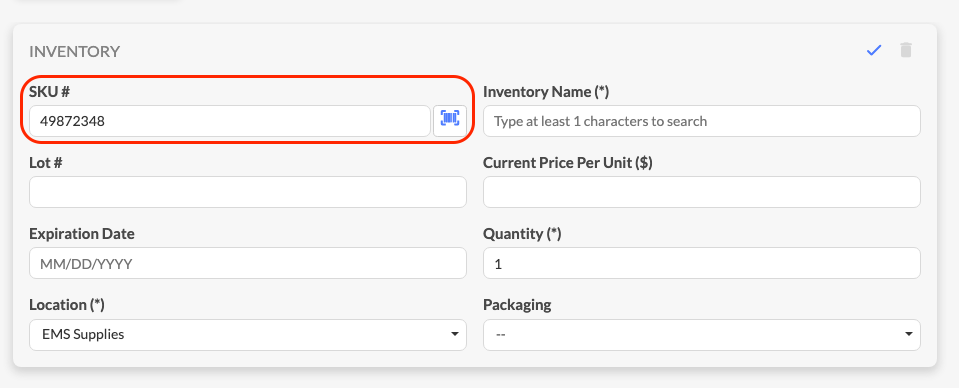Image resolution: width=959 pixels, height=388 pixels.
Task: Click the Expiration Date MM/DD/YYYY field
Action: [x=248, y=263]
